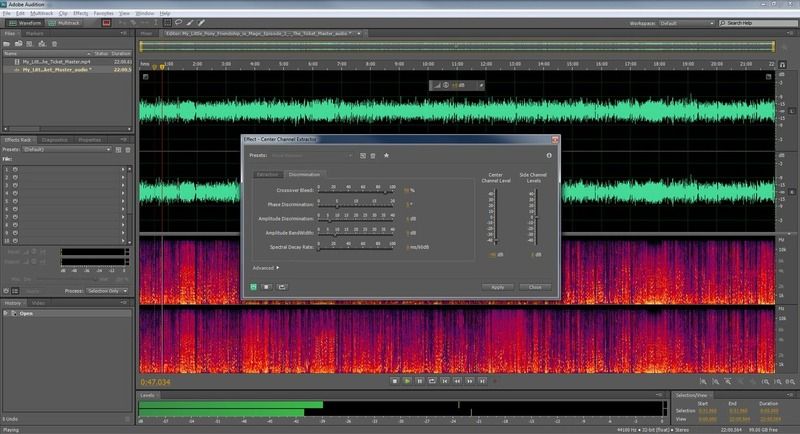Delete preset trash icon in effect dialog
This screenshot has width=800, height=434.
373,156
